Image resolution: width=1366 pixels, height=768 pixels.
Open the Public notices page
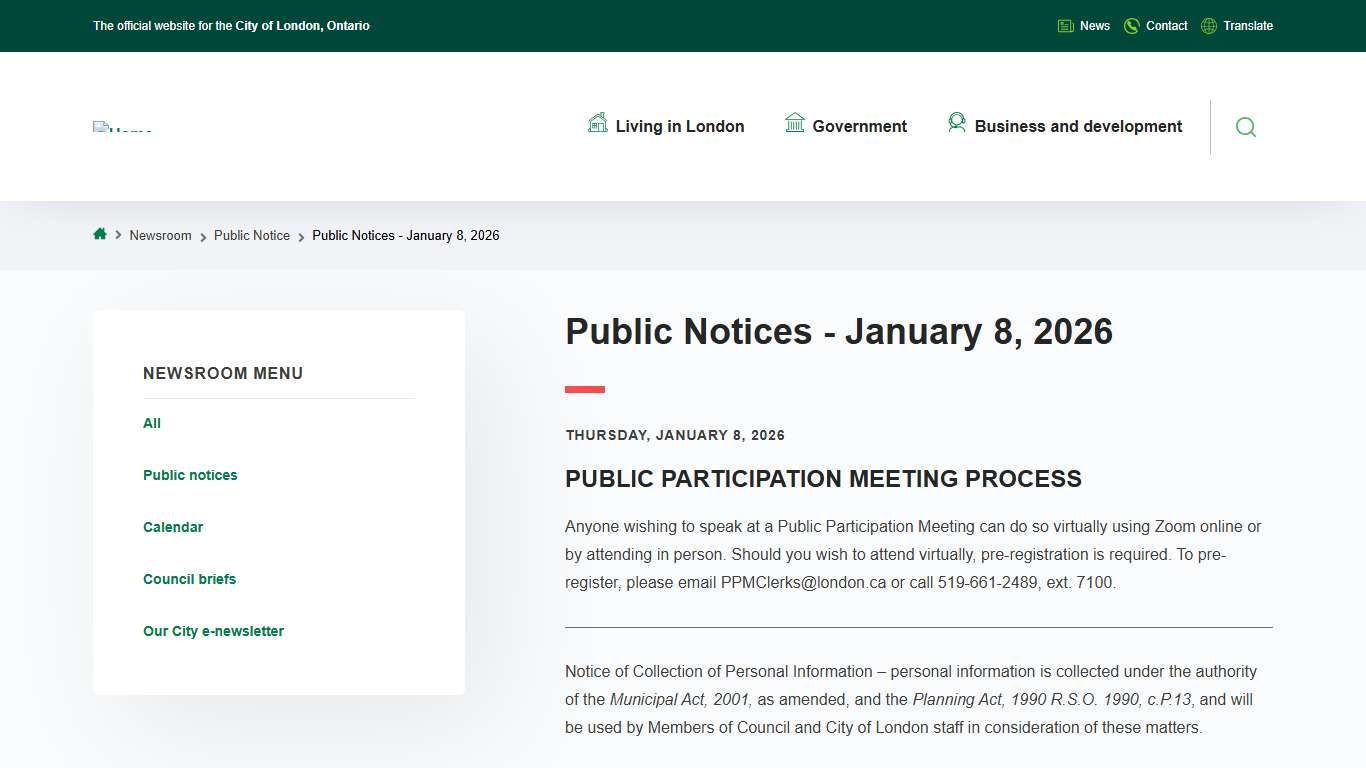190,475
